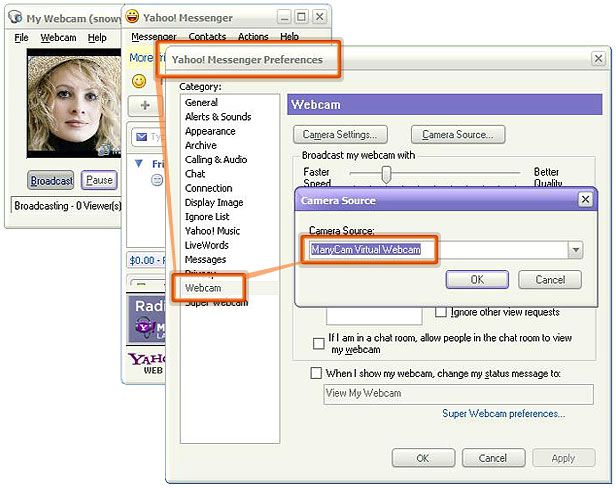Click the plus add-contact button

click(145, 105)
